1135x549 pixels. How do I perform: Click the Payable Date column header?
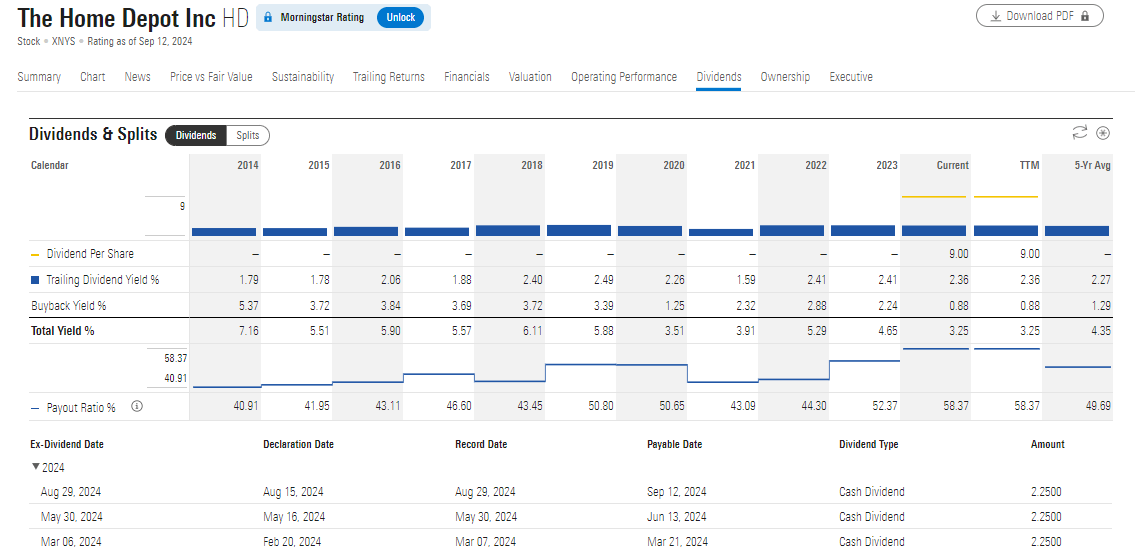[675, 444]
